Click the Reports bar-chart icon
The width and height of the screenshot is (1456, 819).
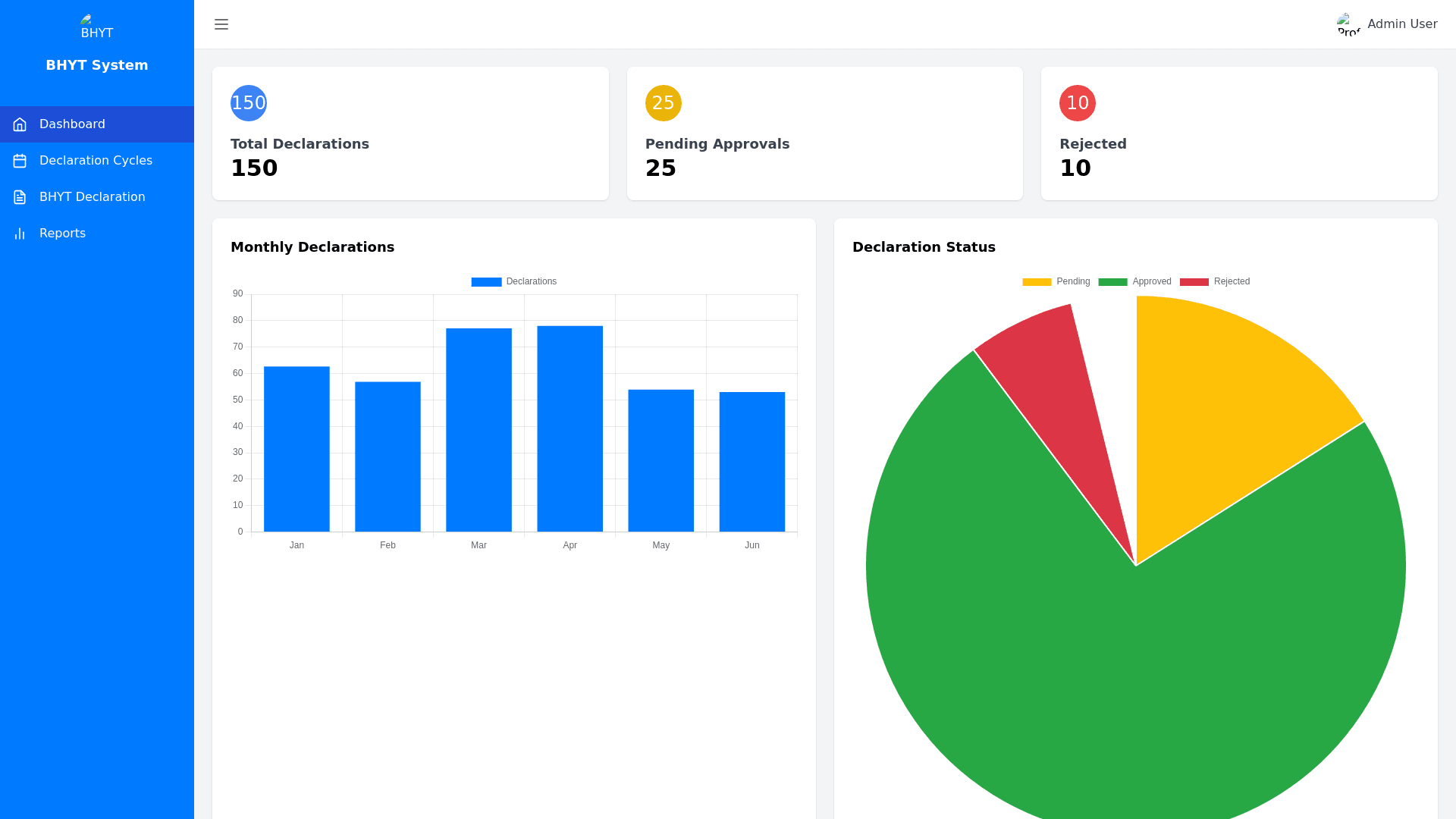click(x=20, y=234)
